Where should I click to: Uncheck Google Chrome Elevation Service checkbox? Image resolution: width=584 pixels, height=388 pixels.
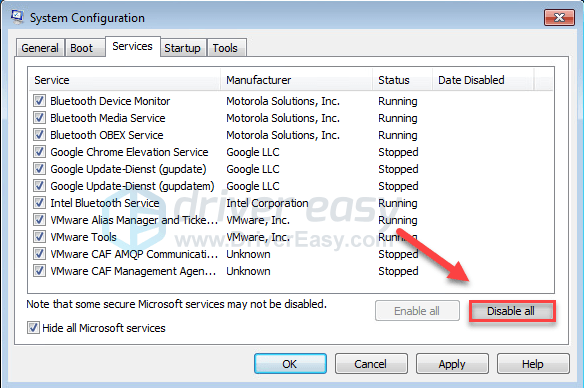pyautogui.click(x=39, y=152)
